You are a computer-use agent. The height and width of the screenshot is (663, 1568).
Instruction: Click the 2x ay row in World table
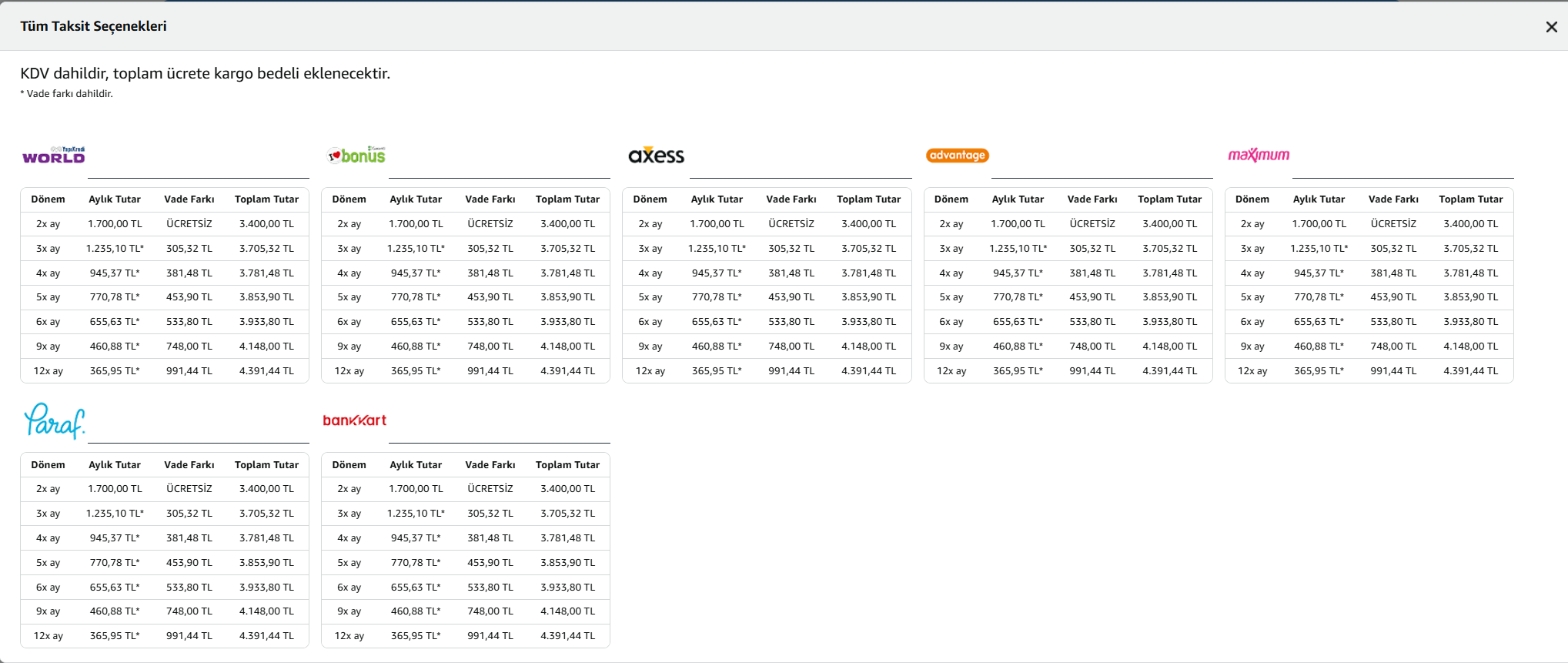pos(165,224)
